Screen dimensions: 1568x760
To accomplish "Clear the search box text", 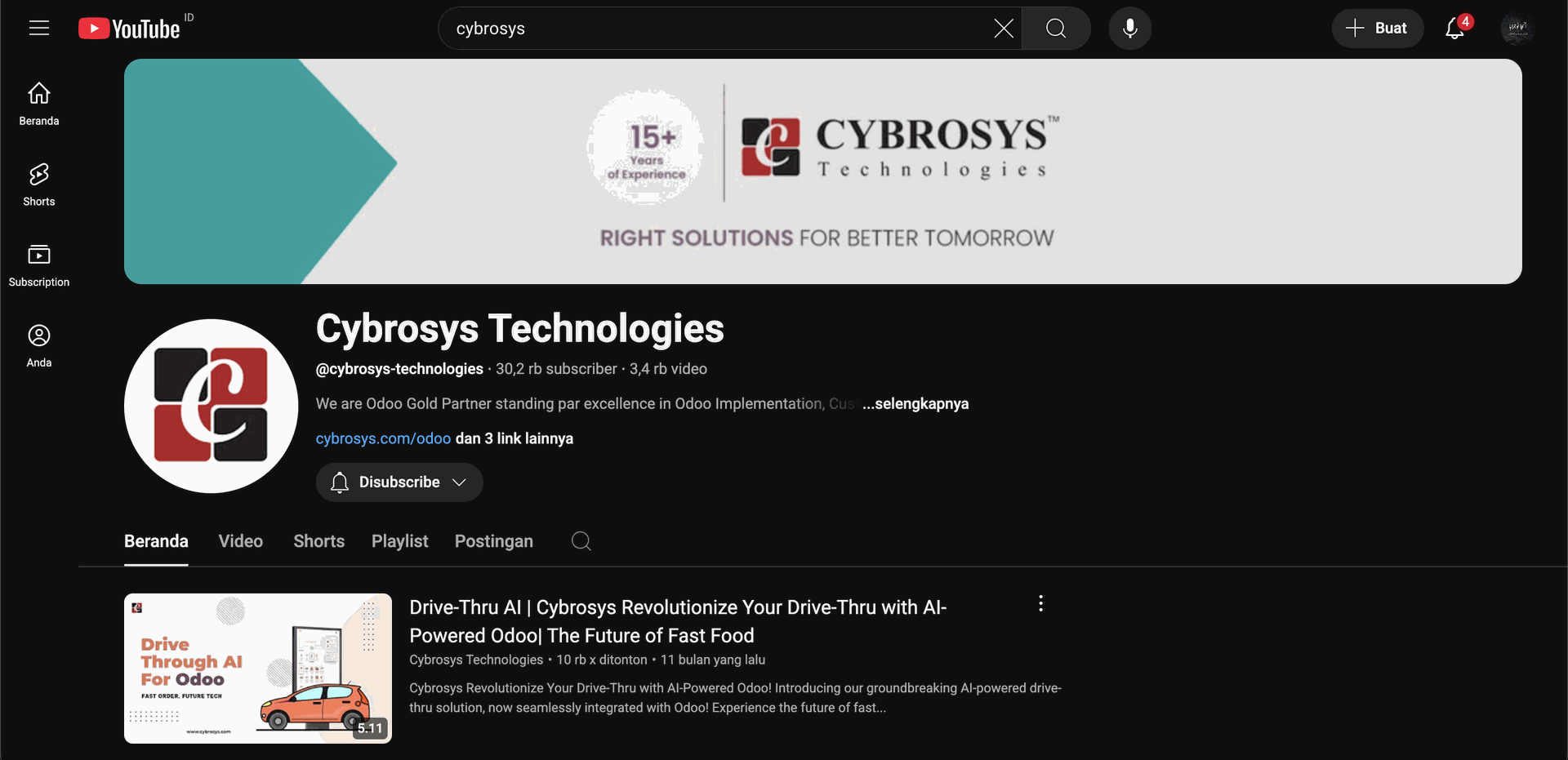I will pos(1004,29).
